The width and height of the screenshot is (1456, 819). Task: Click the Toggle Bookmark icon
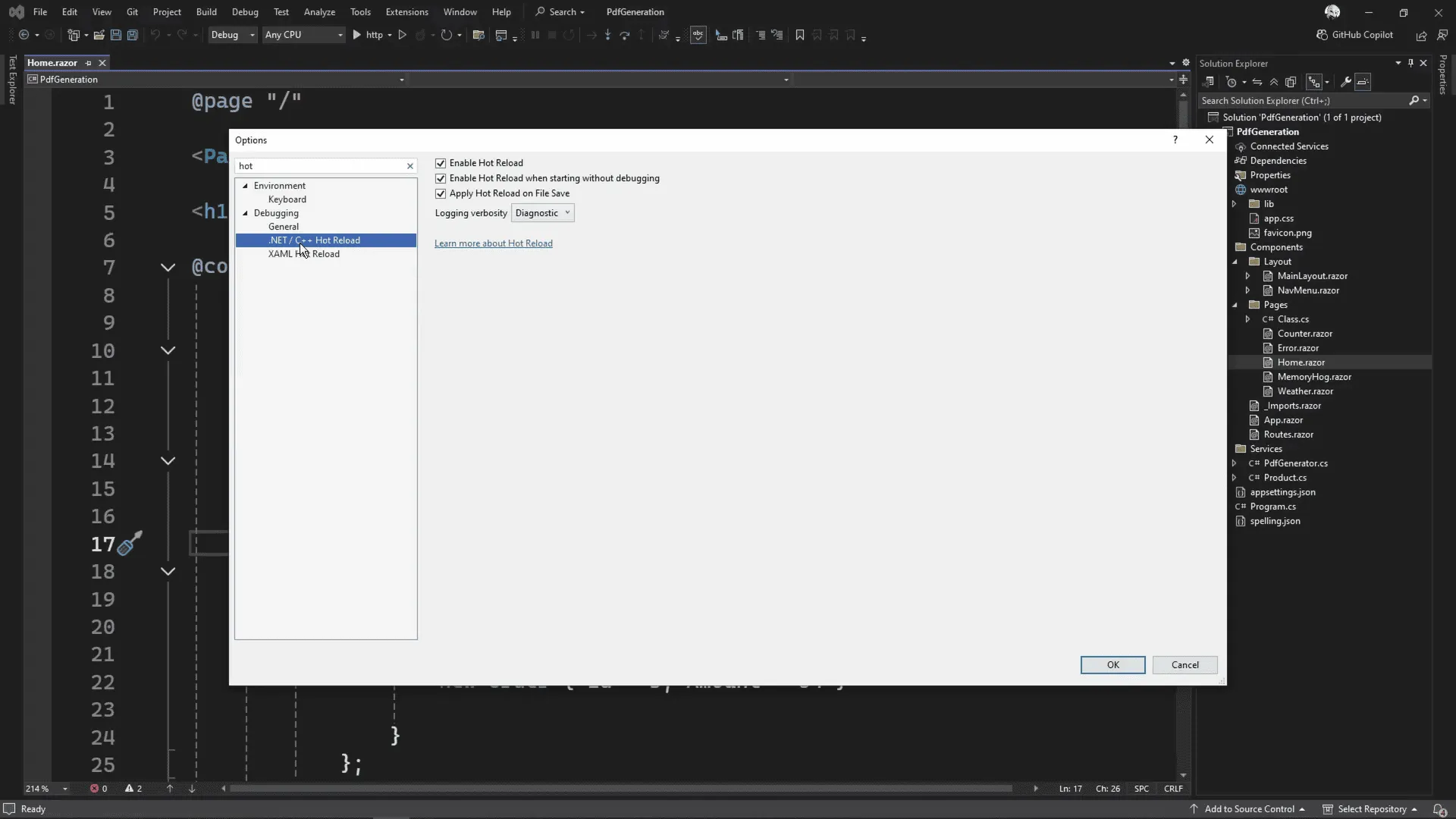tap(799, 35)
